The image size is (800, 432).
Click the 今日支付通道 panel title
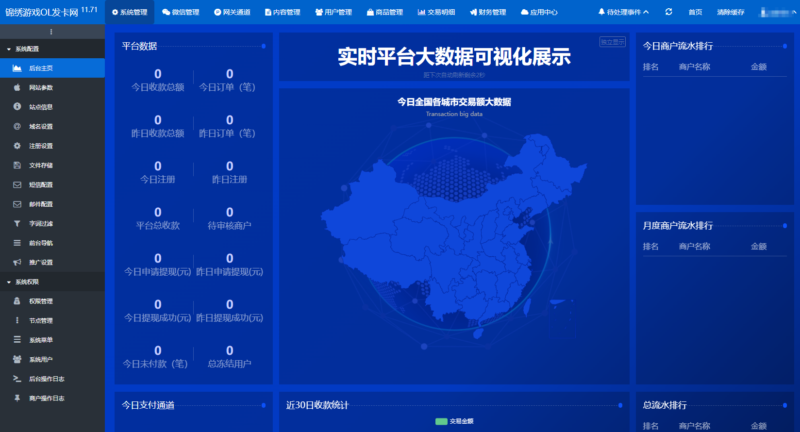pos(148,405)
